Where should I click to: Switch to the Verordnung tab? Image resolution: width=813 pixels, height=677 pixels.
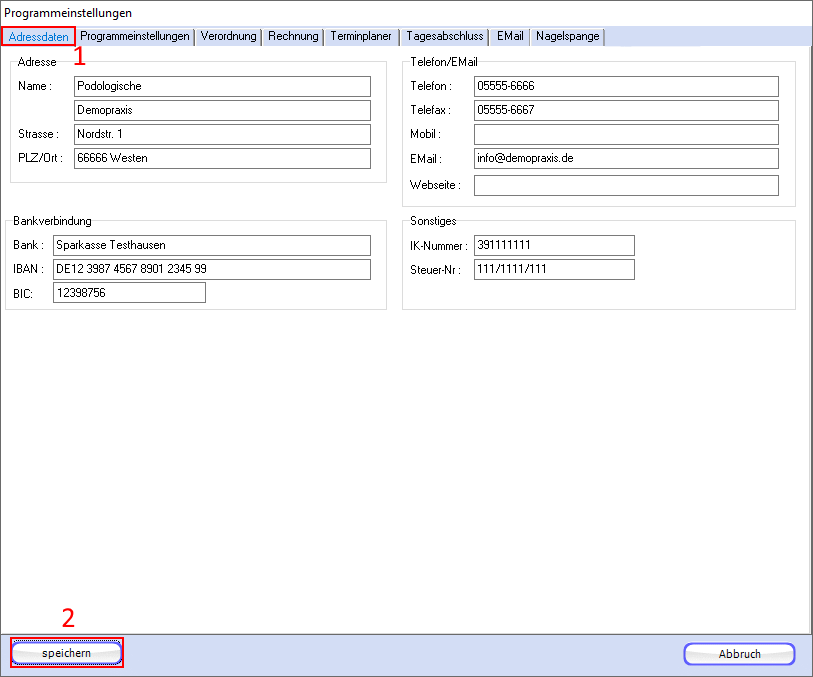(x=229, y=36)
